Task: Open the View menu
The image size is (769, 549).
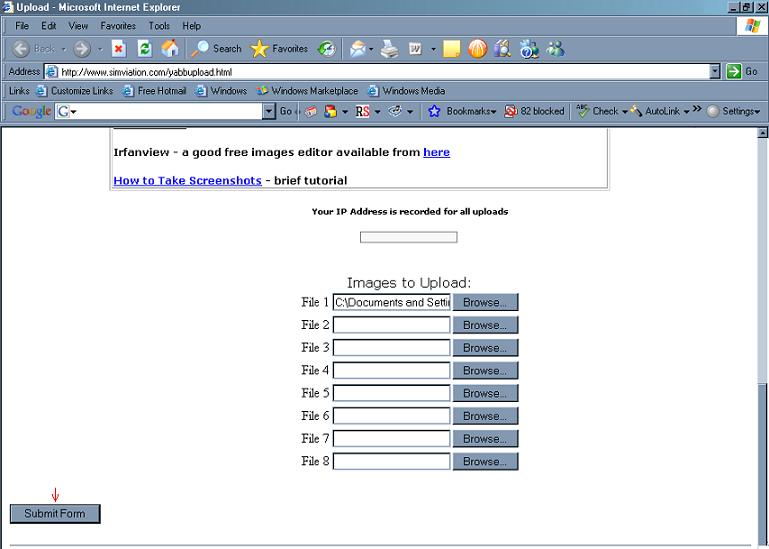Action: tap(78, 26)
